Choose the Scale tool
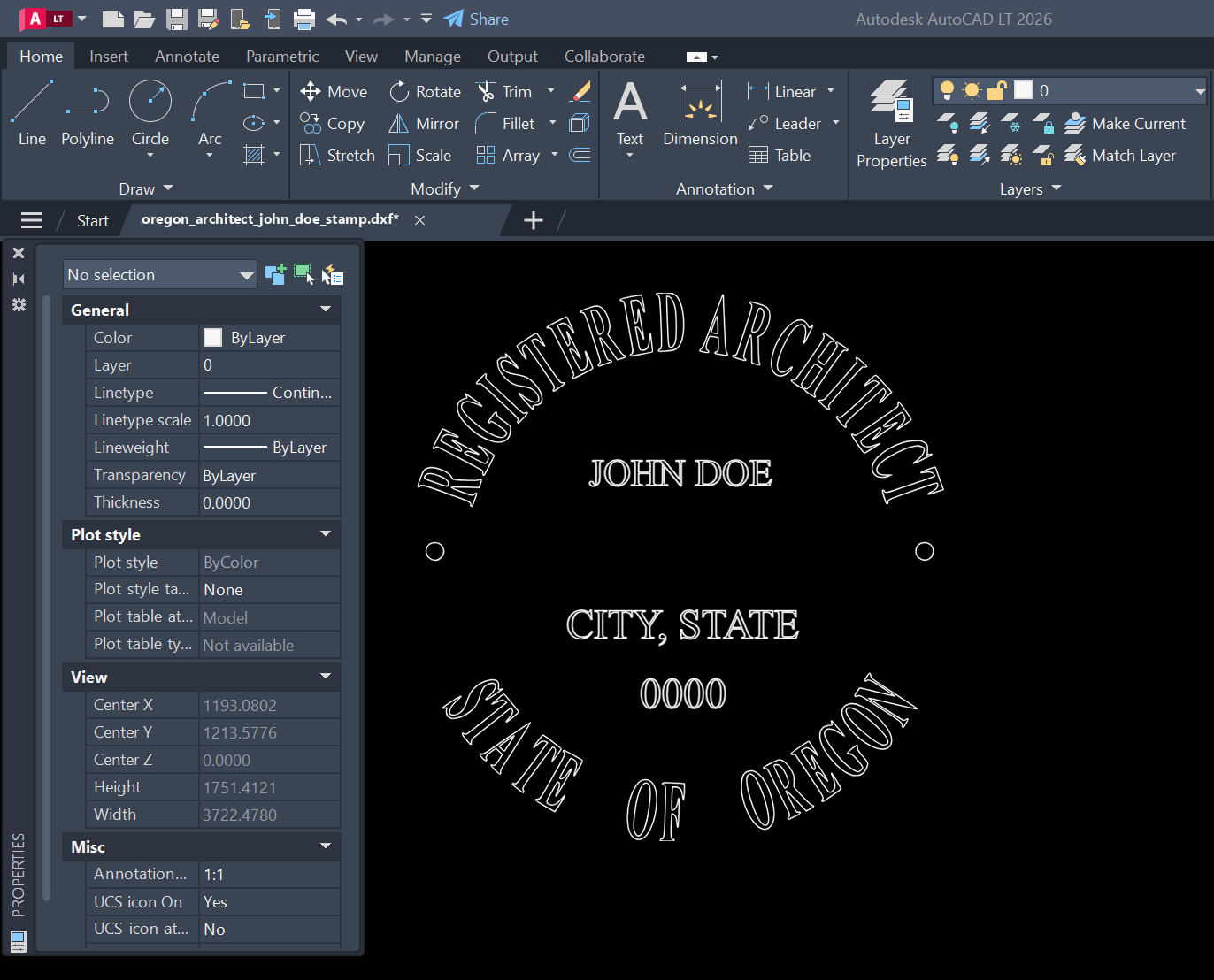This screenshot has width=1214, height=980. [x=420, y=155]
